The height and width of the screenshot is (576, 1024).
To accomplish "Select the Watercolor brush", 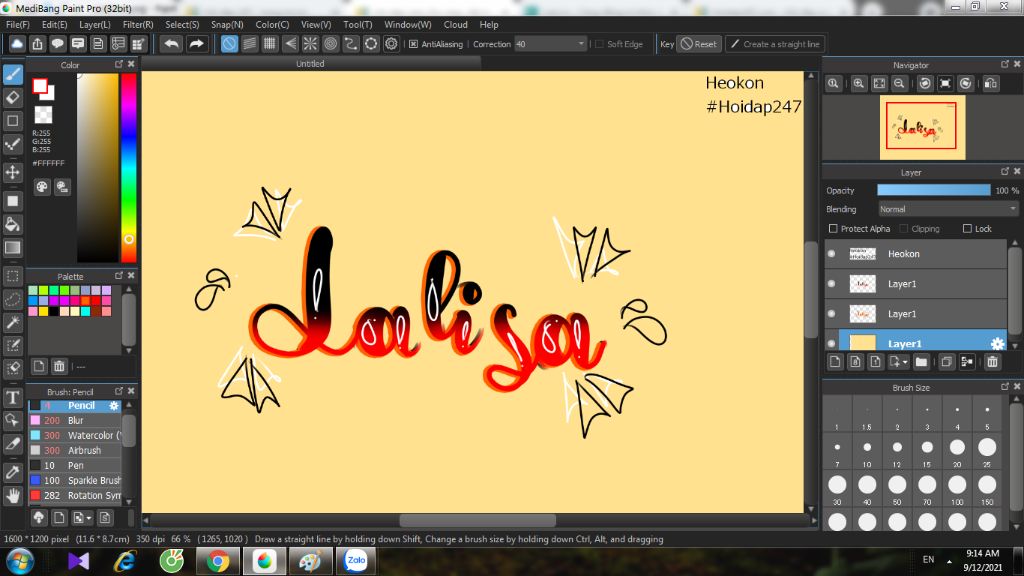I will pyautogui.click(x=75, y=436).
